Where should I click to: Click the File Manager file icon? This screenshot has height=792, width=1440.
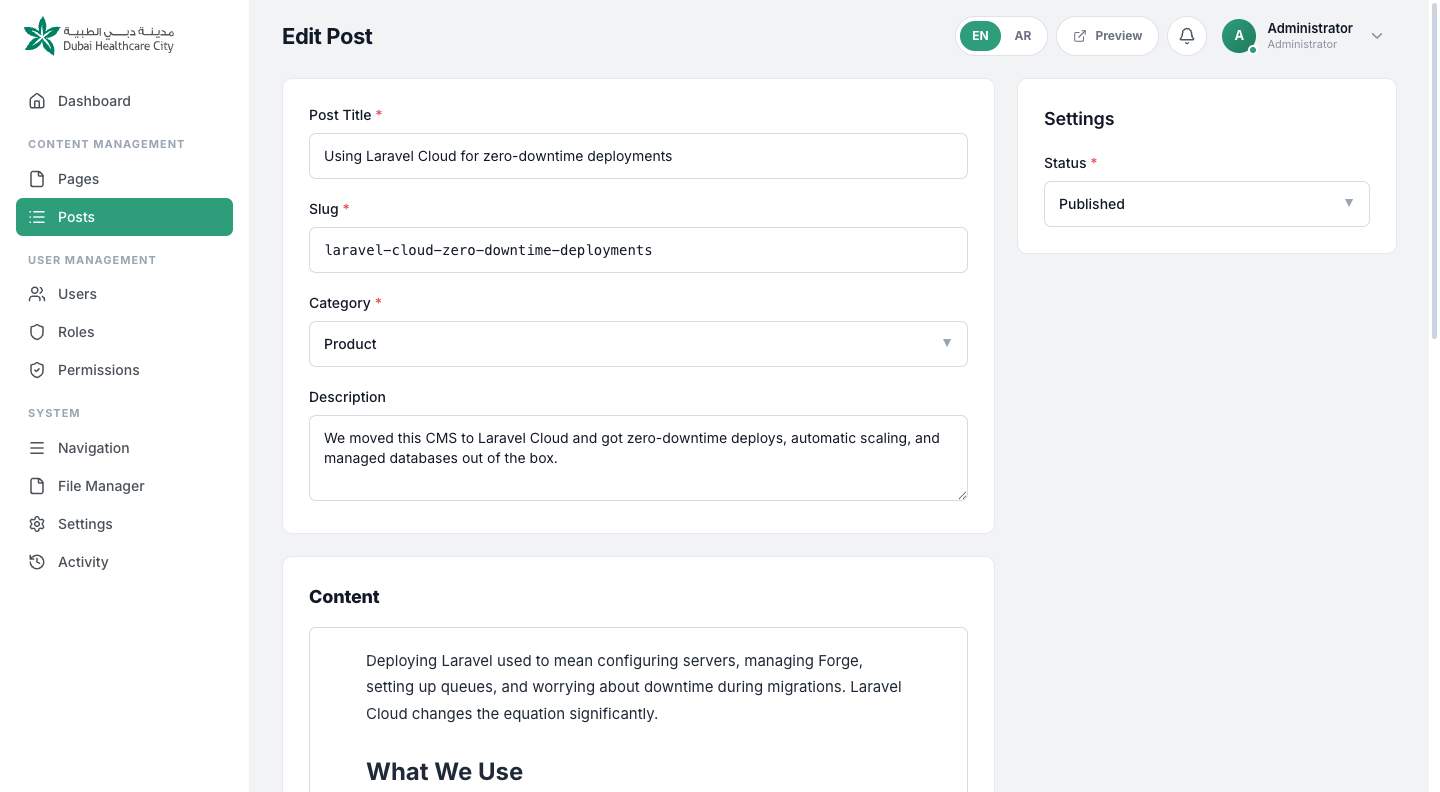[x=37, y=486]
